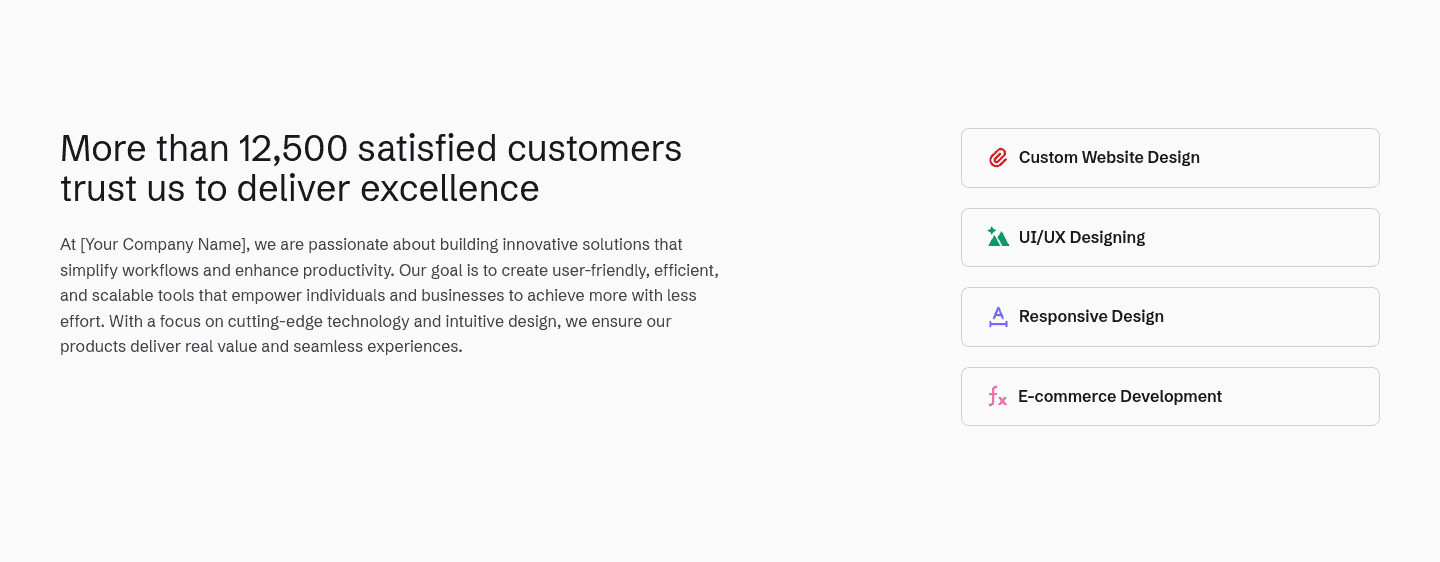
Task: Open the E-commerce Development label
Action: 1120,397
